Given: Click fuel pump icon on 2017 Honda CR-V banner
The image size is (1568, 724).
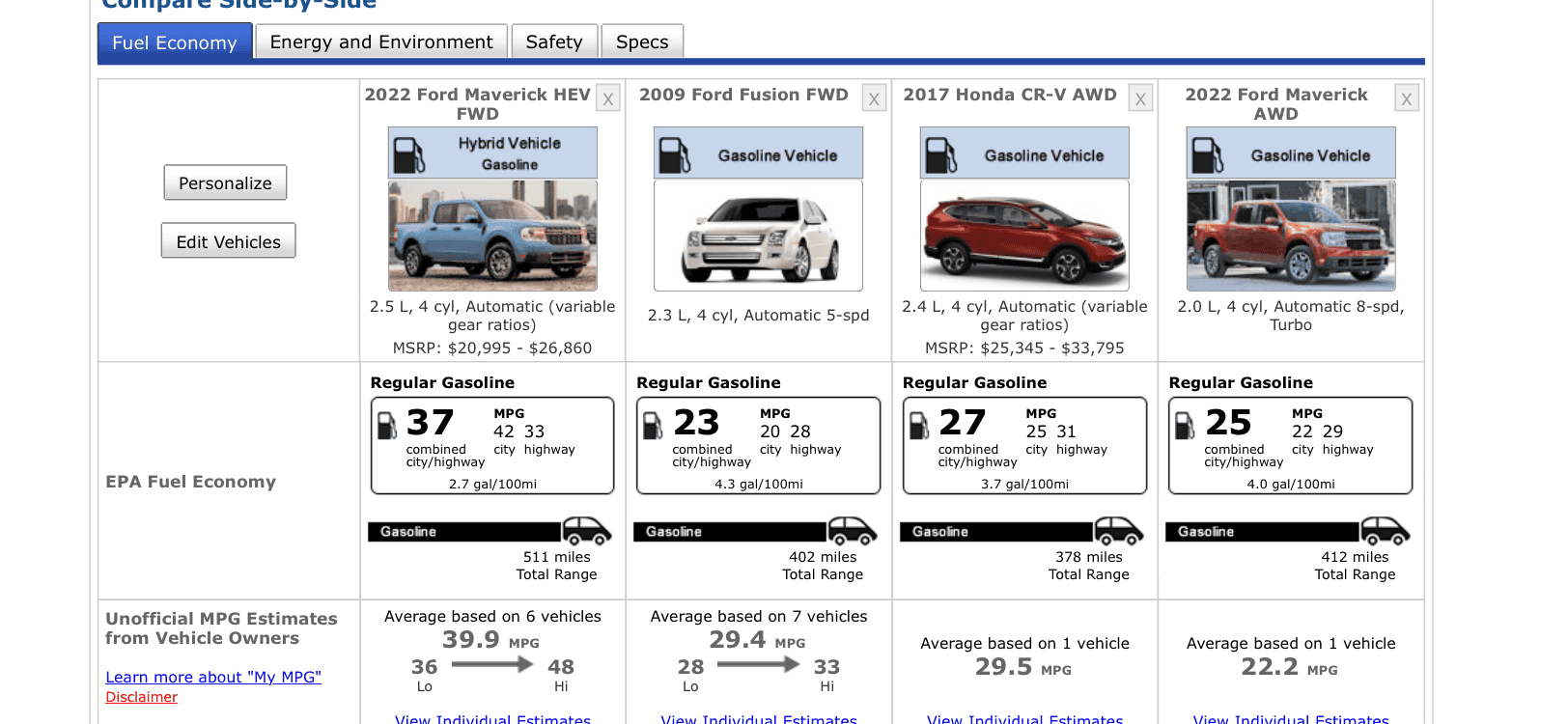Looking at the screenshot, I should 941,154.
